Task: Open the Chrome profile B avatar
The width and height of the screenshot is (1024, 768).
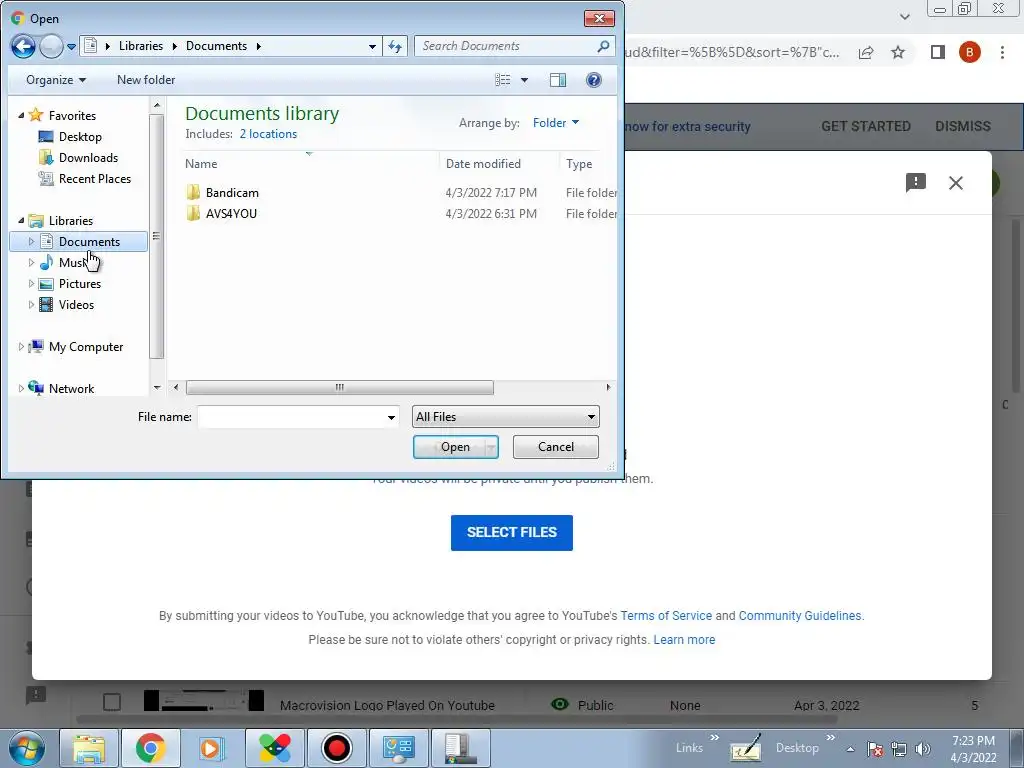Action: click(x=970, y=52)
